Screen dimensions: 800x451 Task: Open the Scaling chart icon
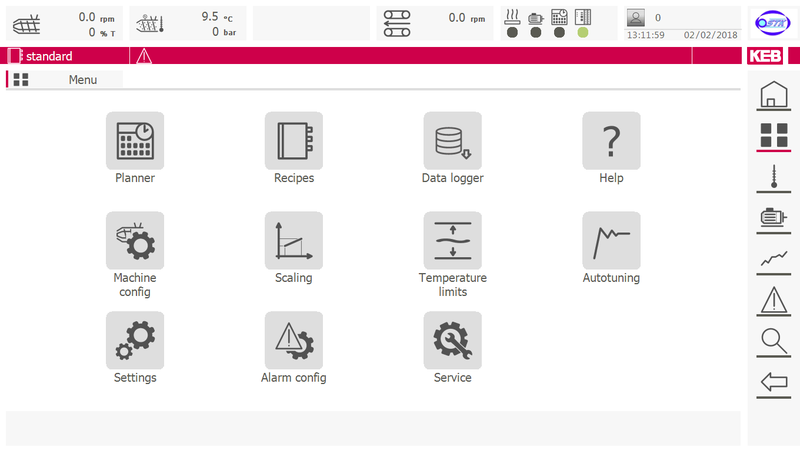tap(294, 241)
